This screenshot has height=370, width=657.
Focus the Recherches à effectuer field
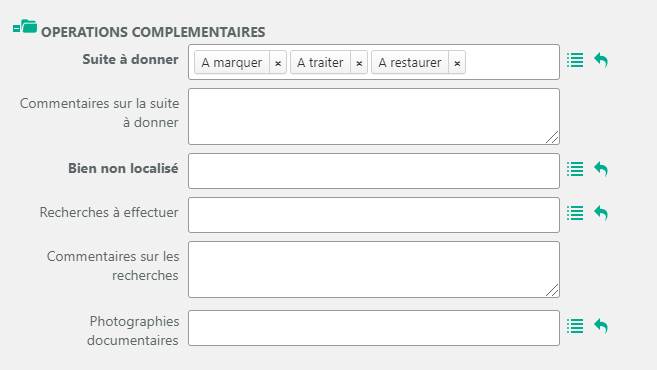click(374, 215)
